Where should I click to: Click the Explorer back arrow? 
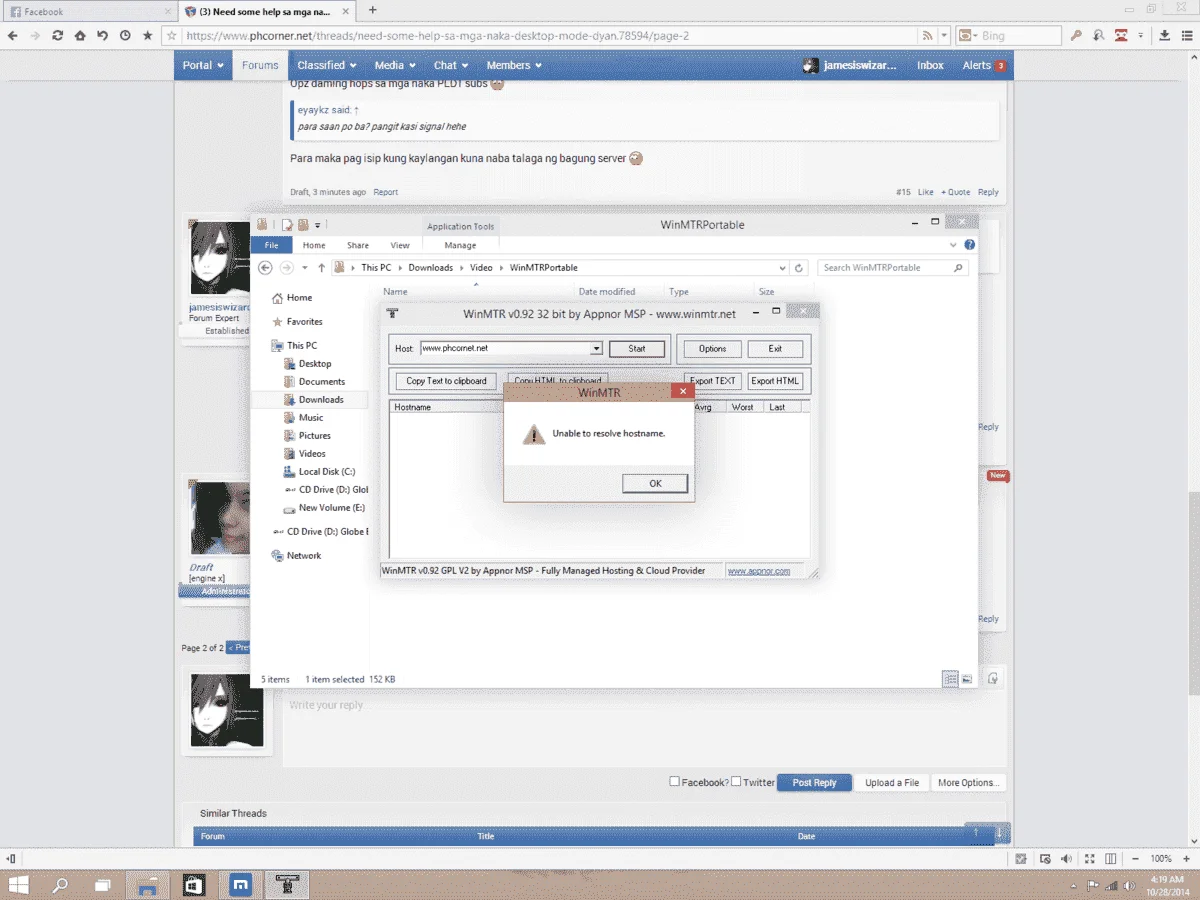click(x=265, y=268)
